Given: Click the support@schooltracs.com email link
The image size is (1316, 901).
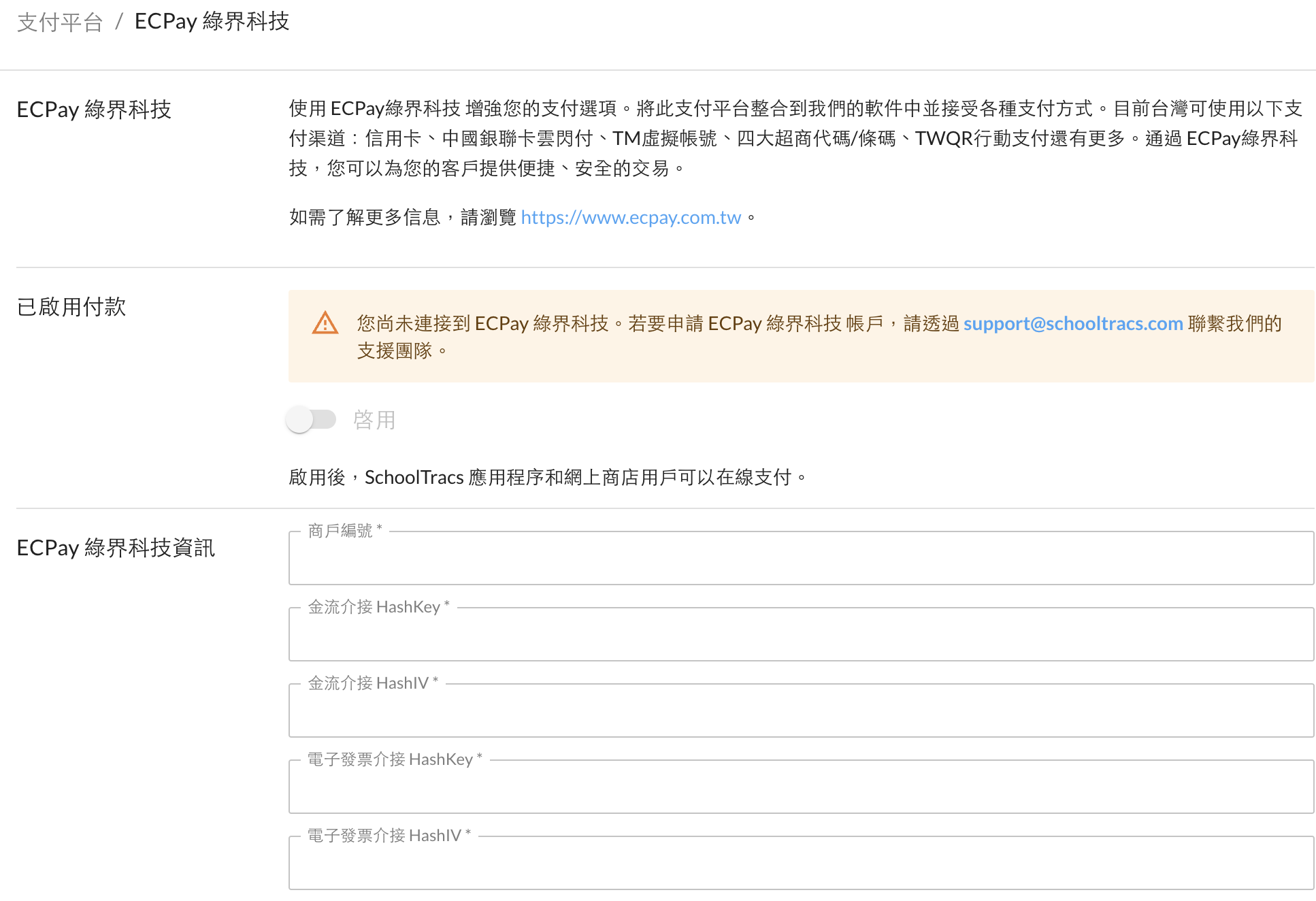Looking at the screenshot, I should 1073,323.
